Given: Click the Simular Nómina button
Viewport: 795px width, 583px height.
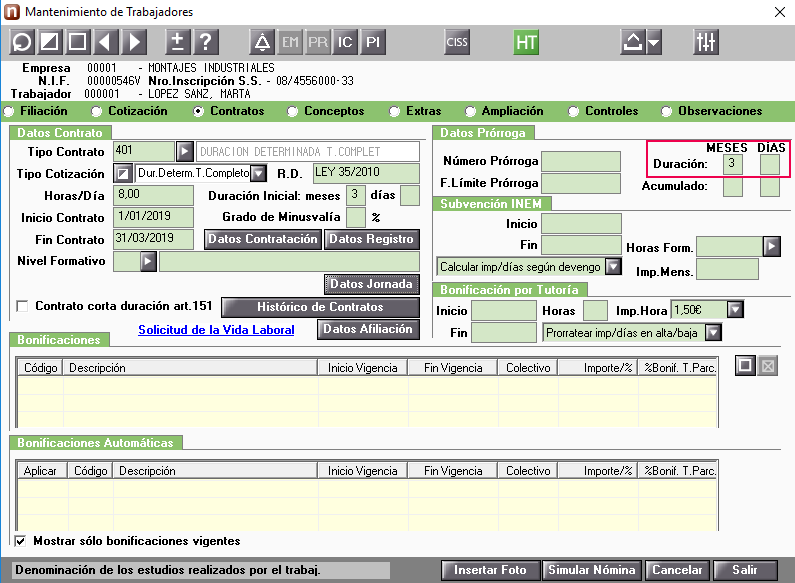Looking at the screenshot, I should pos(592,570).
